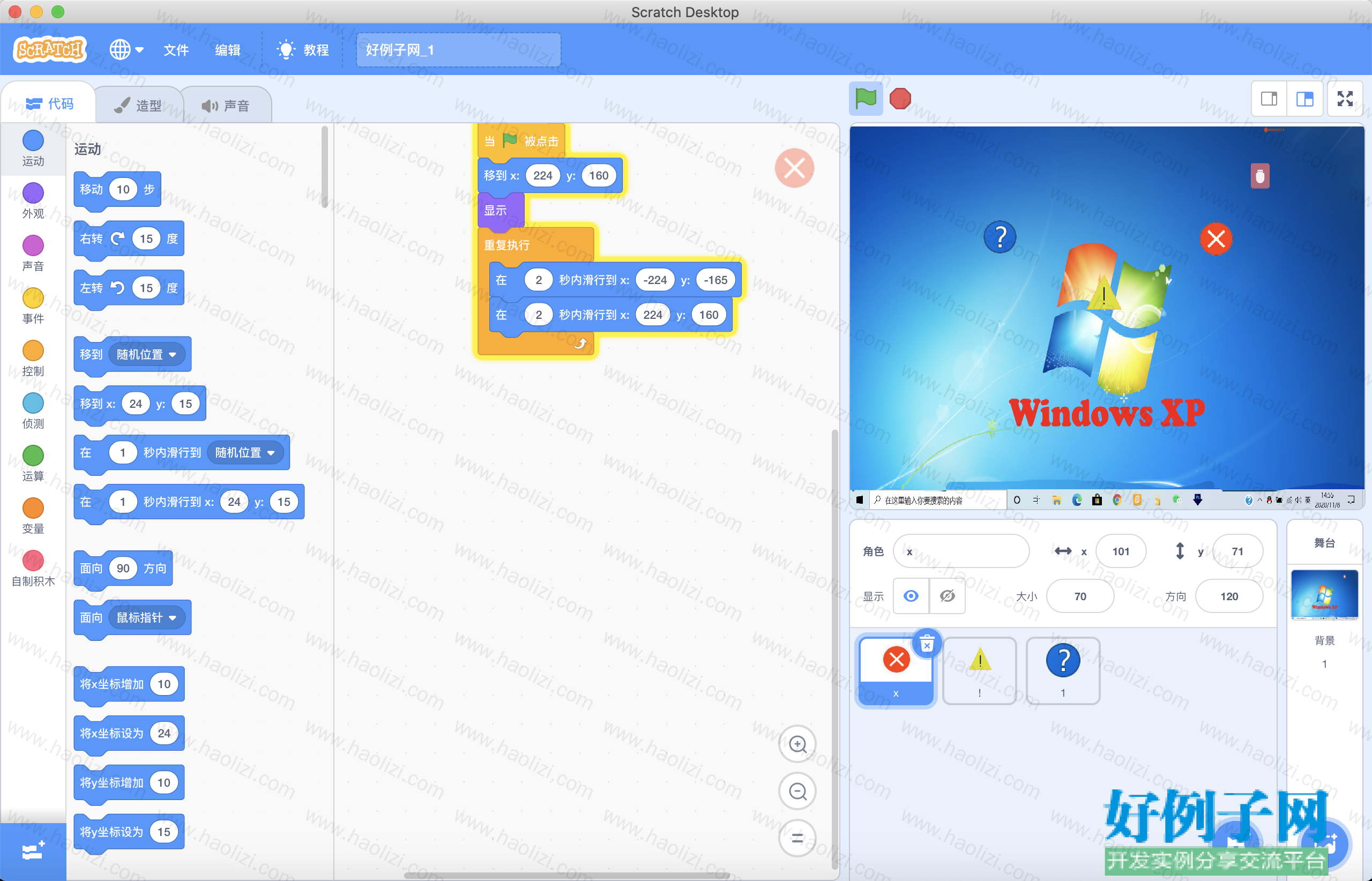Reset workspace zoom to default
Viewport: 1372px width, 881px height.
(x=797, y=838)
